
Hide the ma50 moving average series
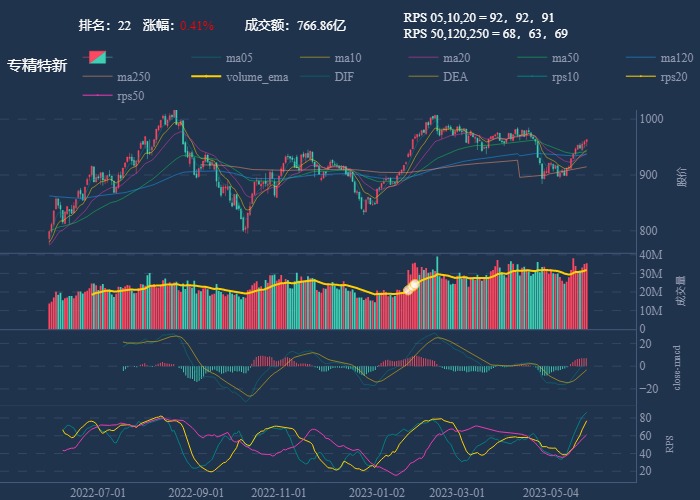(565, 58)
